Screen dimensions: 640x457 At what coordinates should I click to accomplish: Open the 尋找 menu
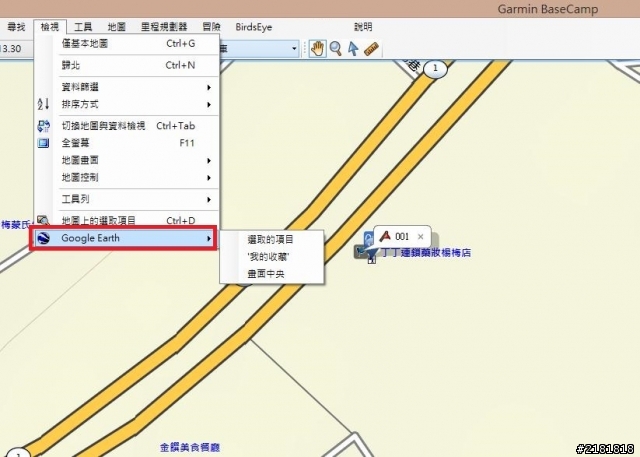[16, 27]
